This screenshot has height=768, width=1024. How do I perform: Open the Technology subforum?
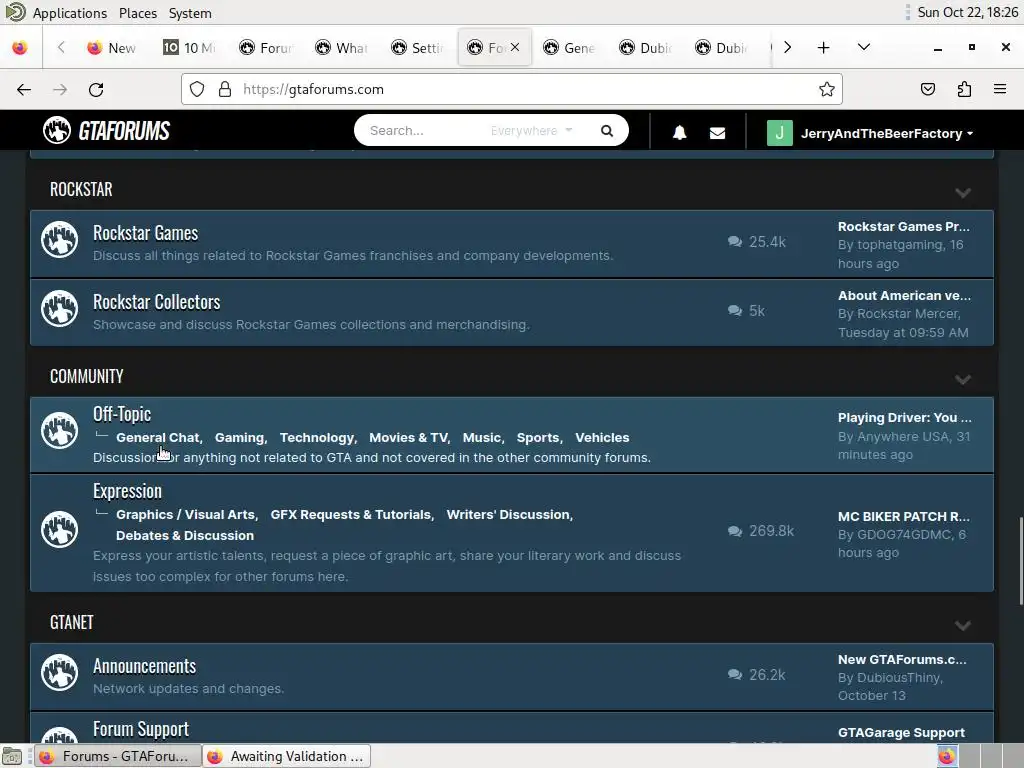[317, 438]
